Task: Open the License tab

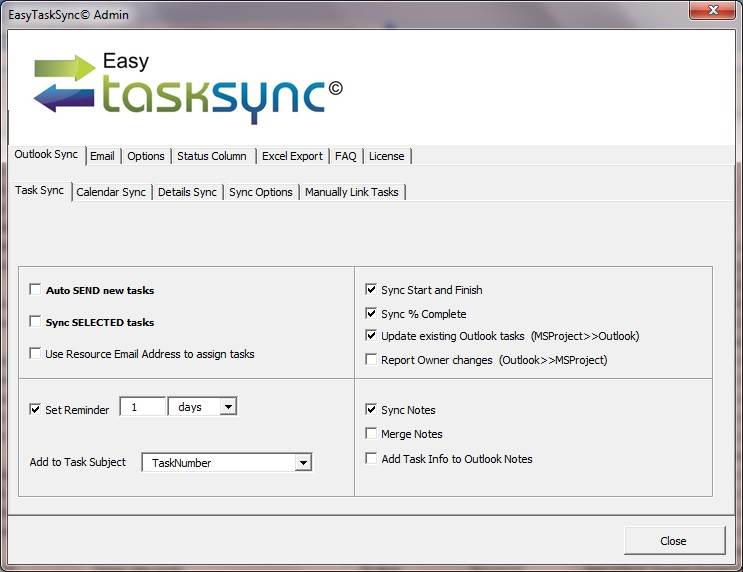Action: pos(387,156)
